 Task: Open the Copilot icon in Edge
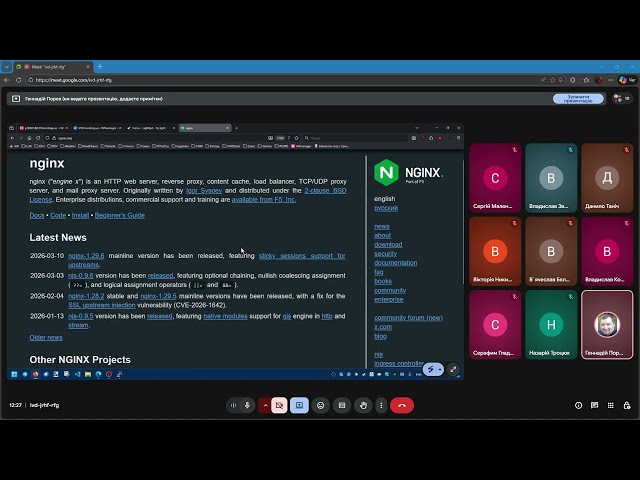(x=623, y=80)
